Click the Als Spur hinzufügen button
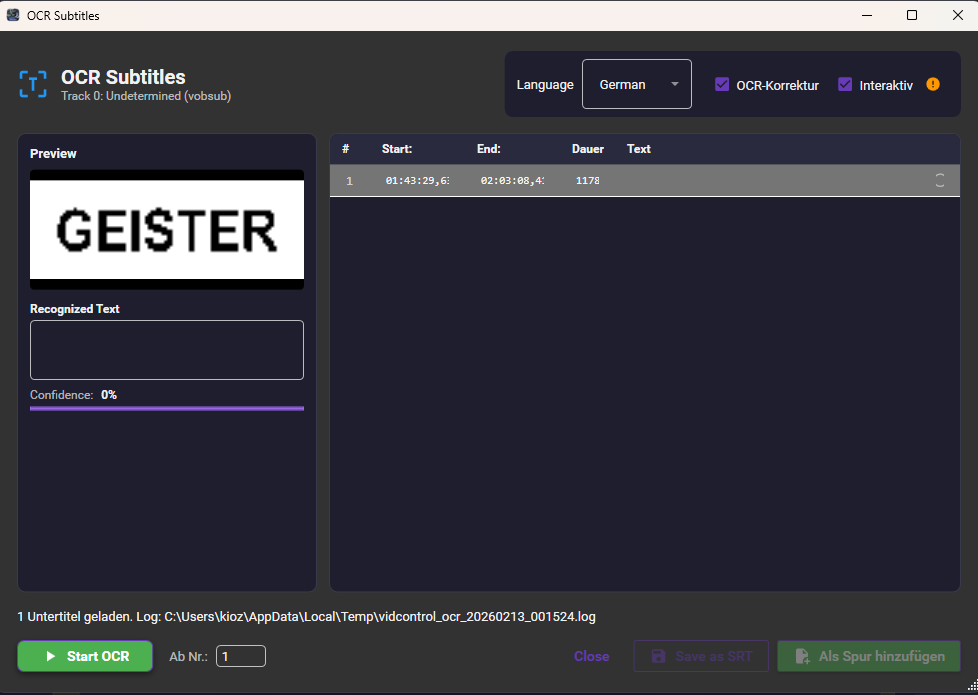The width and height of the screenshot is (978, 695). [x=868, y=656]
